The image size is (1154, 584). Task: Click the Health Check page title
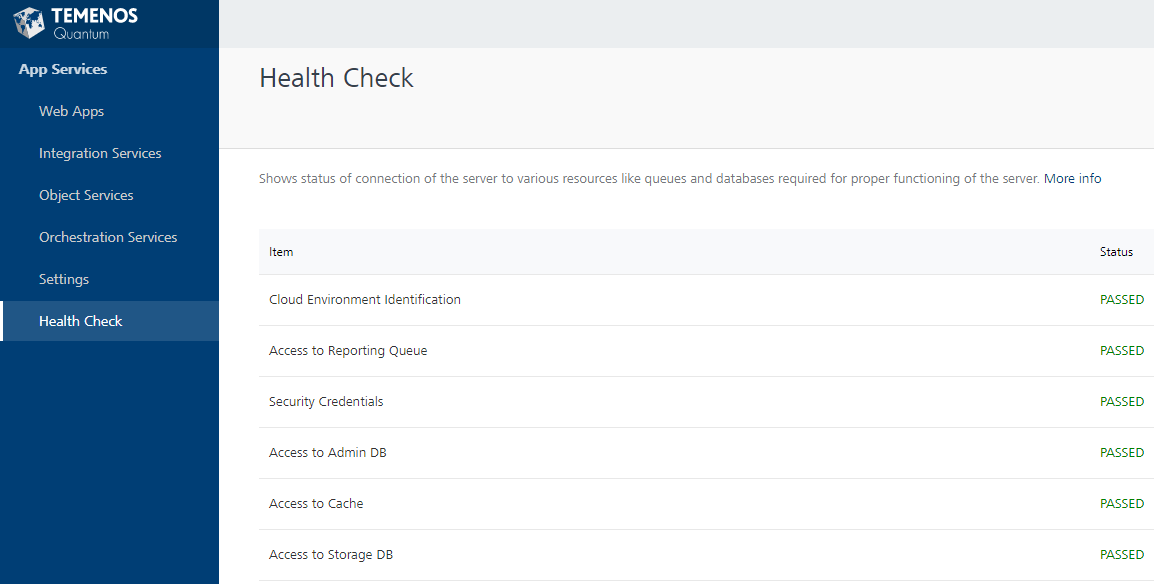click(x=336, y=78)
